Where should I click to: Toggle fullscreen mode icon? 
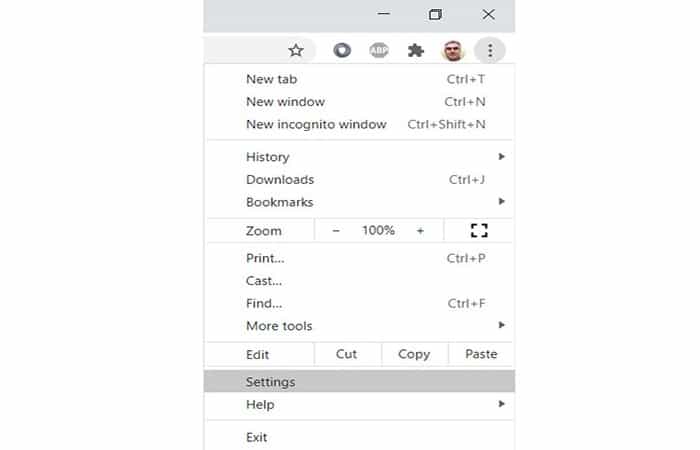pyautogui.click(x=479, y=231)
